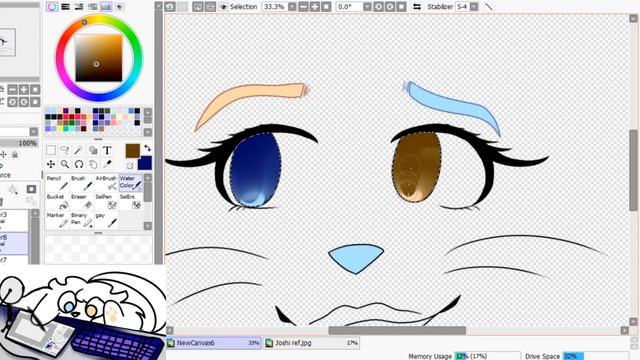Select the Lasso tool
Viewport: 640px width, 360px height.
tap(65, 150)
